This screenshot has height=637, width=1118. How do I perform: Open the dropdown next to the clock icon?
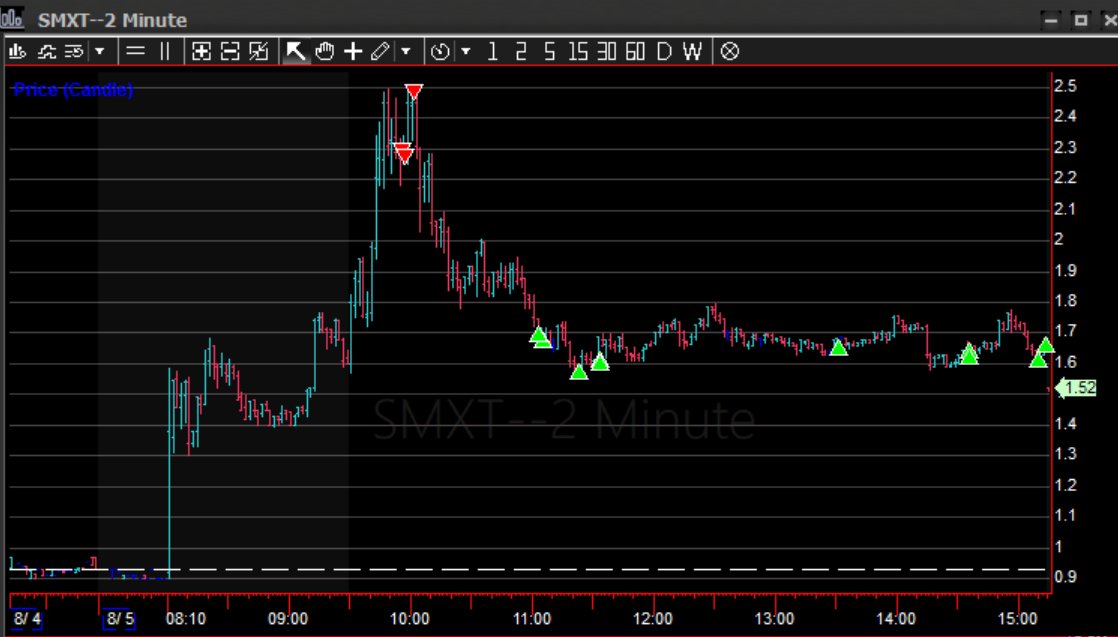click(464, 51)
